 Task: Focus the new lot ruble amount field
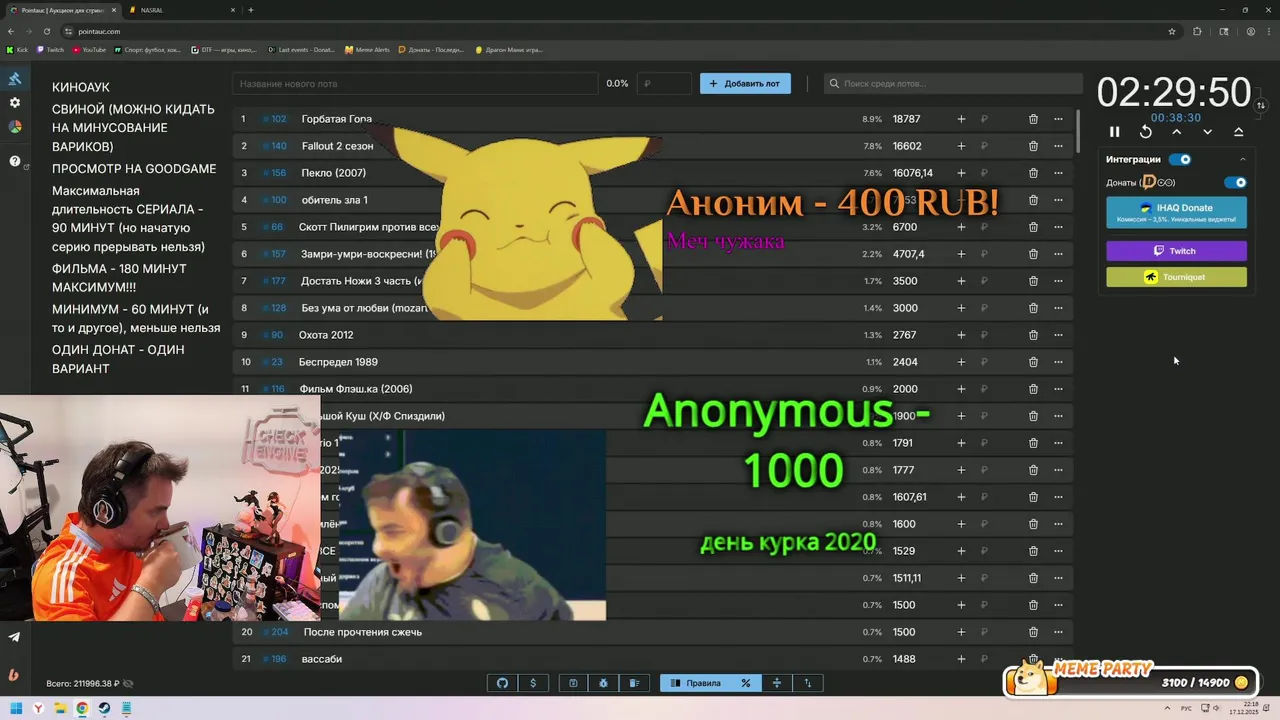pos(664,84)
